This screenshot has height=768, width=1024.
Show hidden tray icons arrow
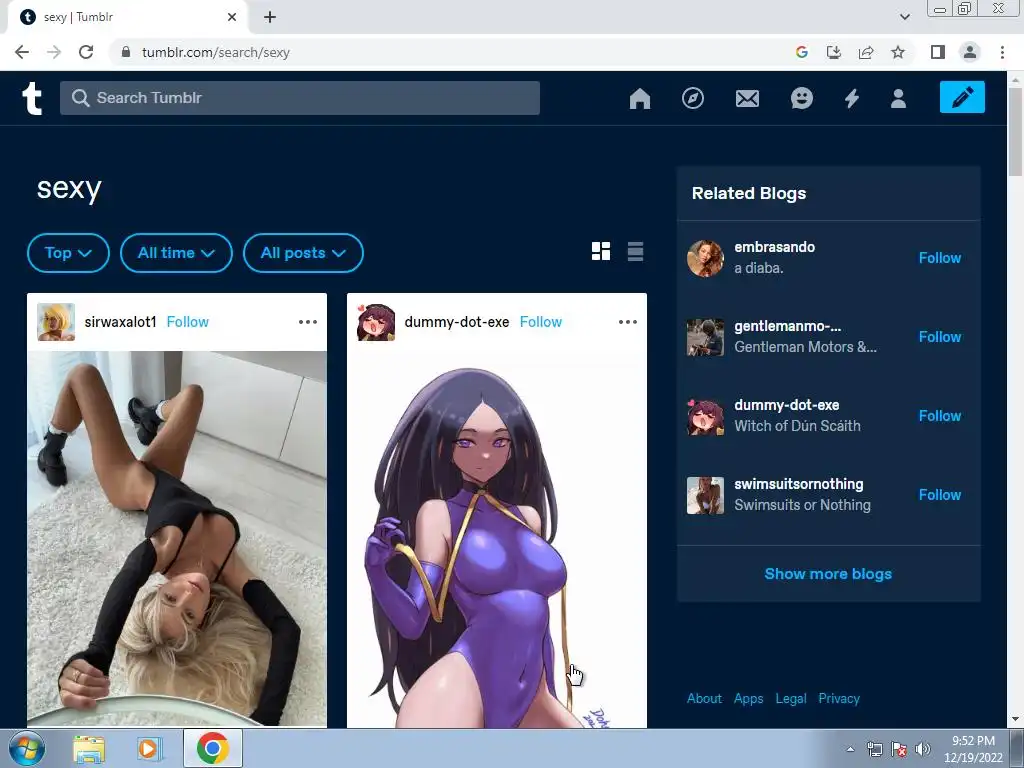pos(850,749)
